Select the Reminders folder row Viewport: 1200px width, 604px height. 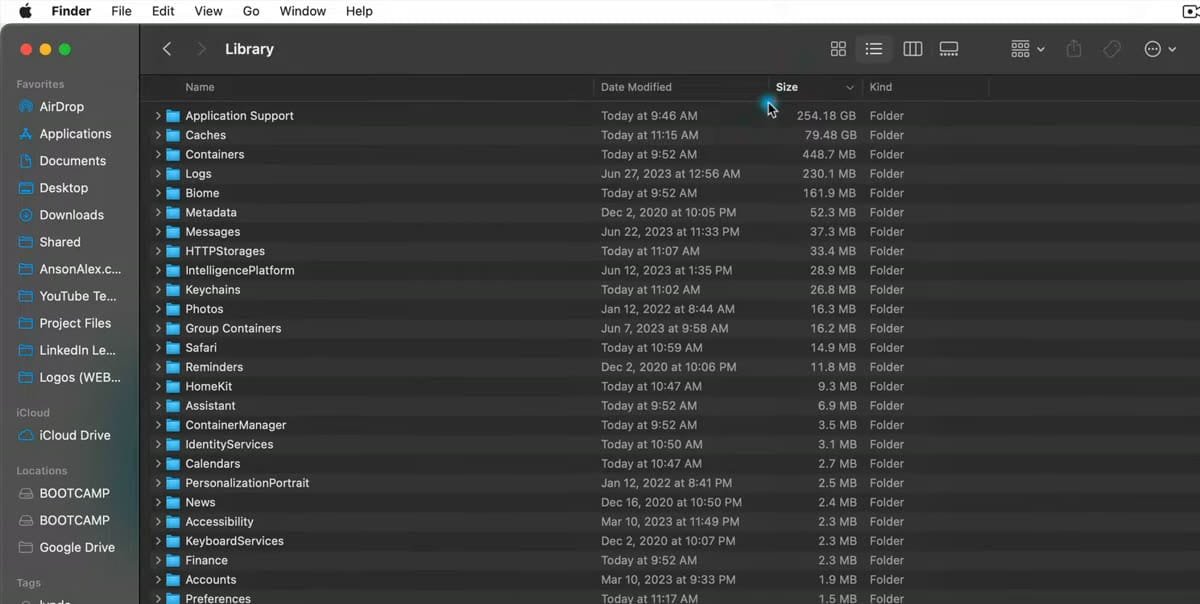tap(670, 367)
